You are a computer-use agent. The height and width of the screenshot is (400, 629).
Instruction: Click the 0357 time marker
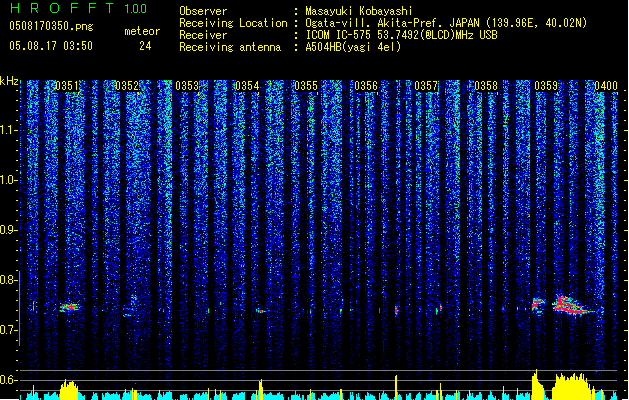click(x=426, y=86)
